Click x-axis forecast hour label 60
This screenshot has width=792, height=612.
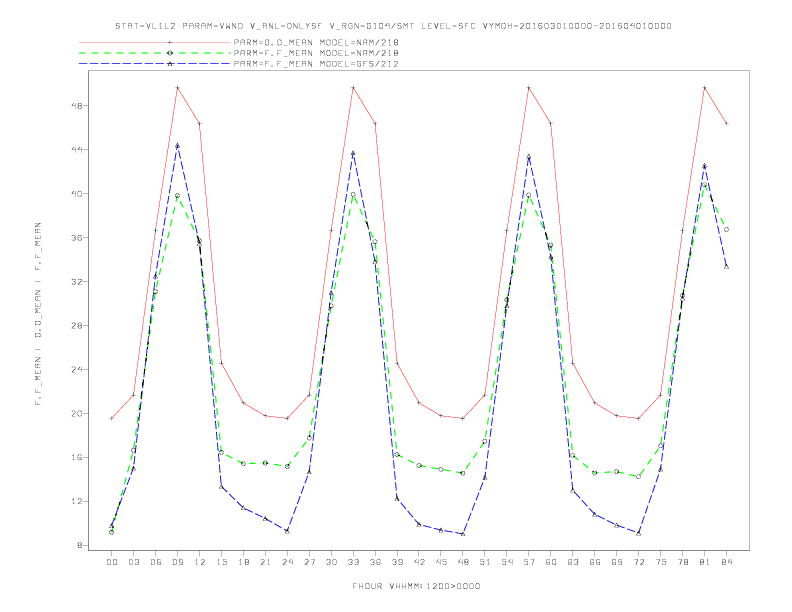pos(551,562)
